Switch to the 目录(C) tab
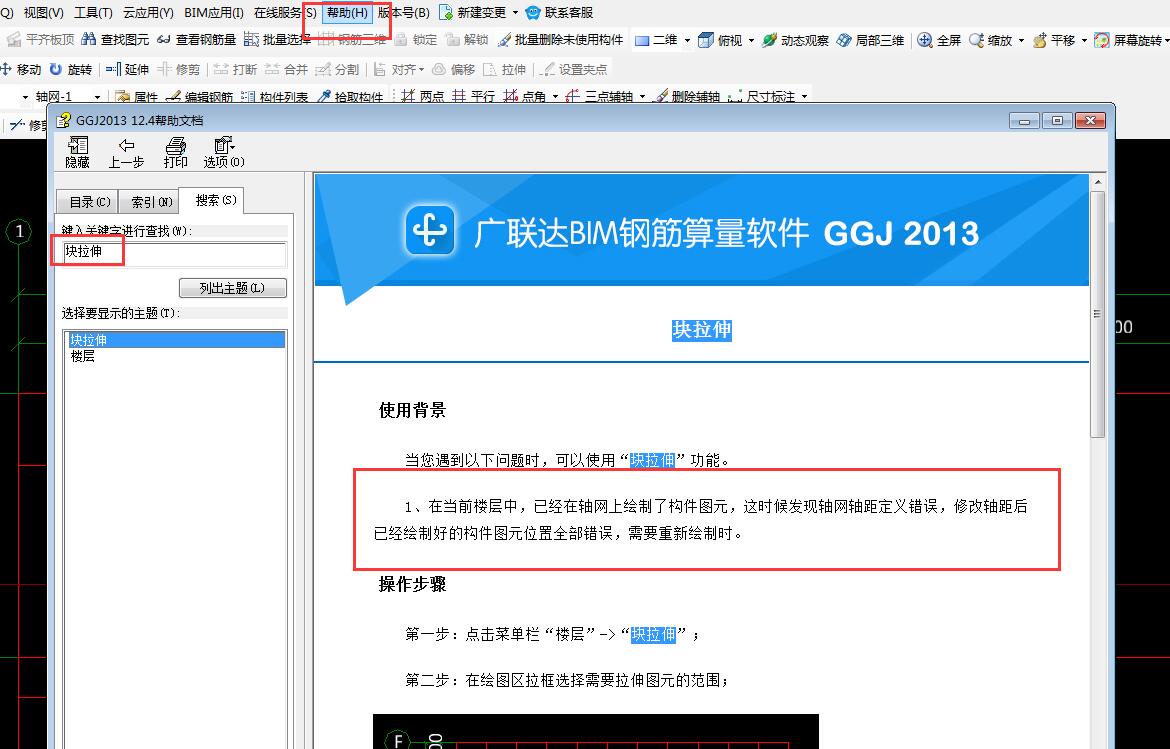This screenshot has height=749, width=1170. click(90, 202)
